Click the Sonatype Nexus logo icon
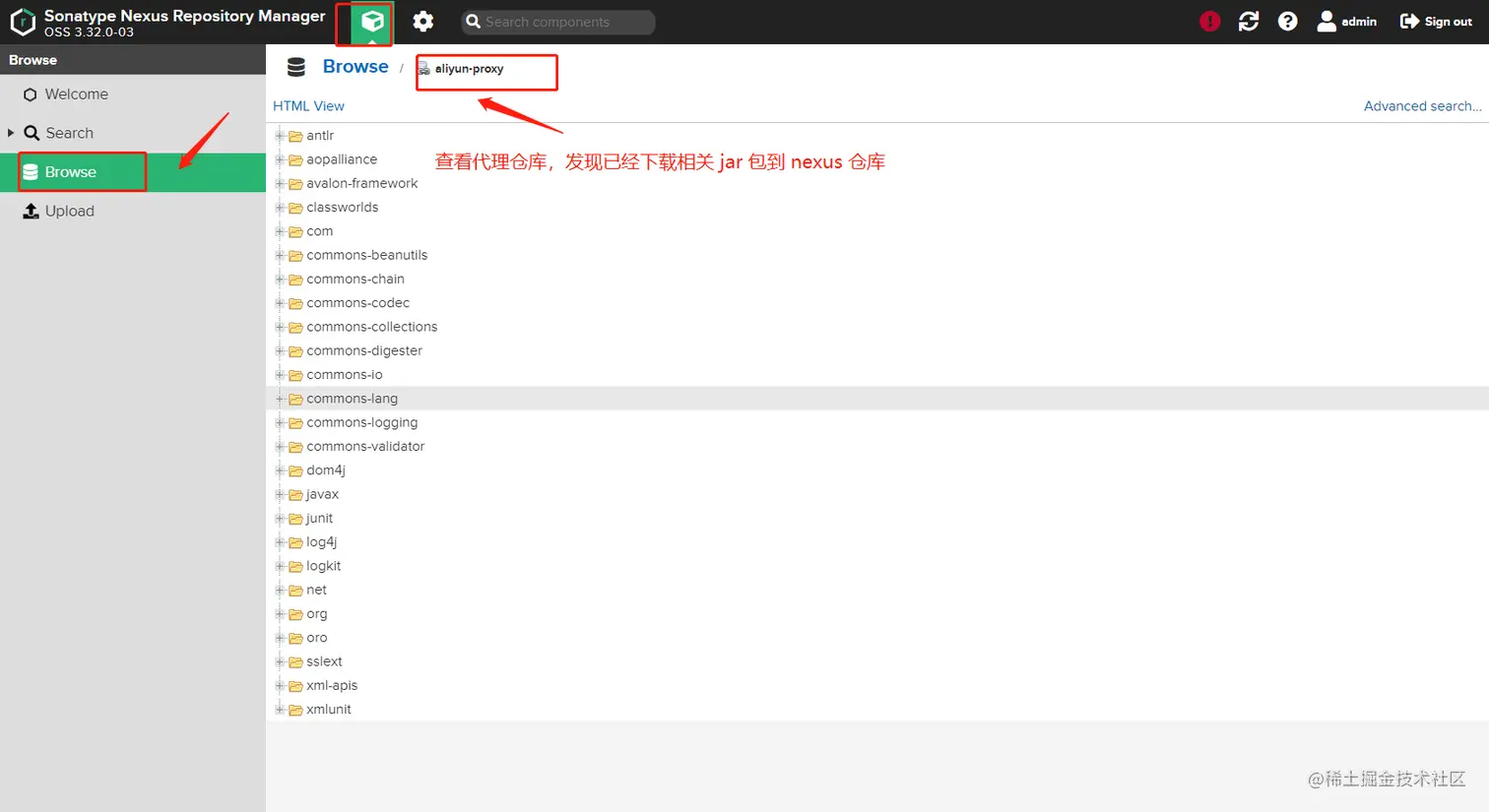Screen dimensions: 1489x812 click(23, 22)
